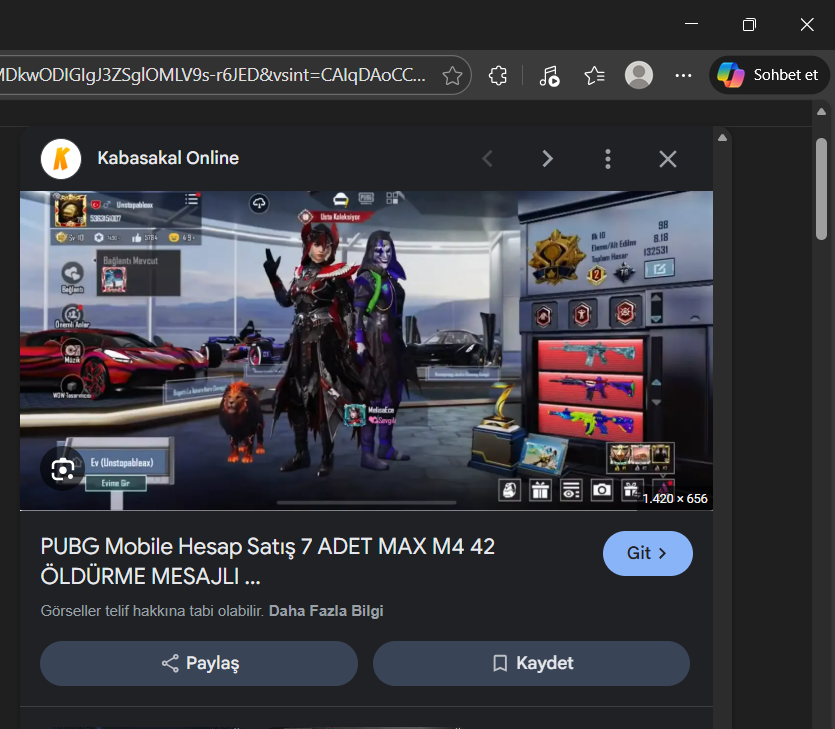Open the browser Extensions puzzle icon

tap(498, 76)
